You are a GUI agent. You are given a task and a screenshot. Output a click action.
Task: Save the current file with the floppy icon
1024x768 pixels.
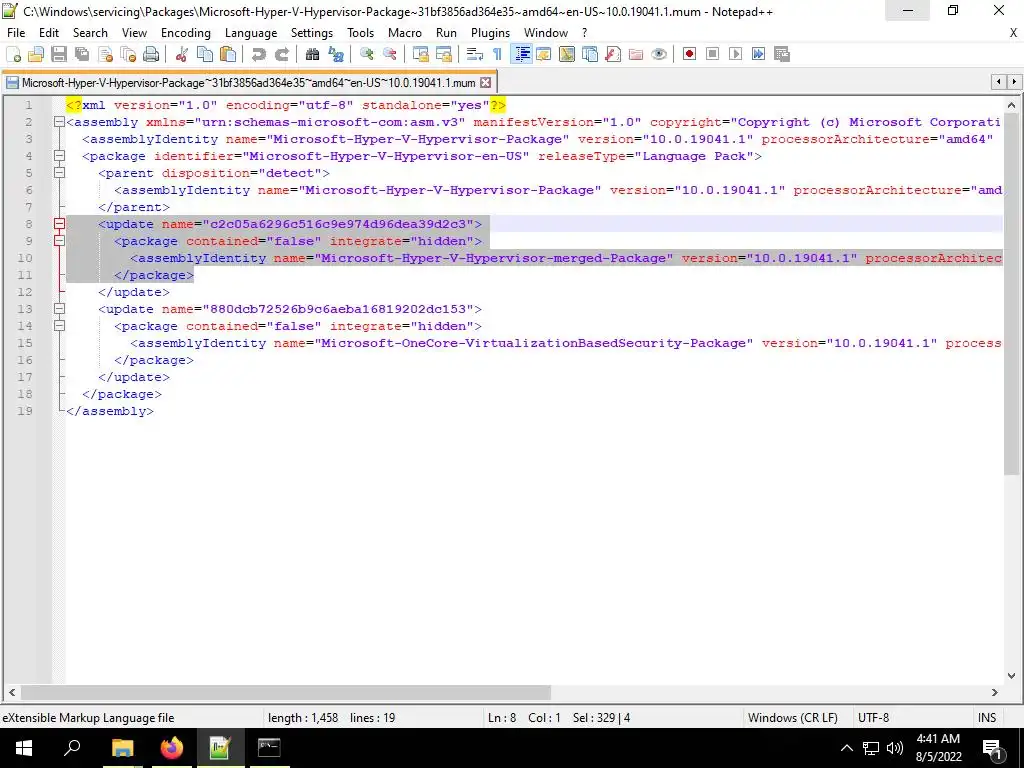(59, 54)
